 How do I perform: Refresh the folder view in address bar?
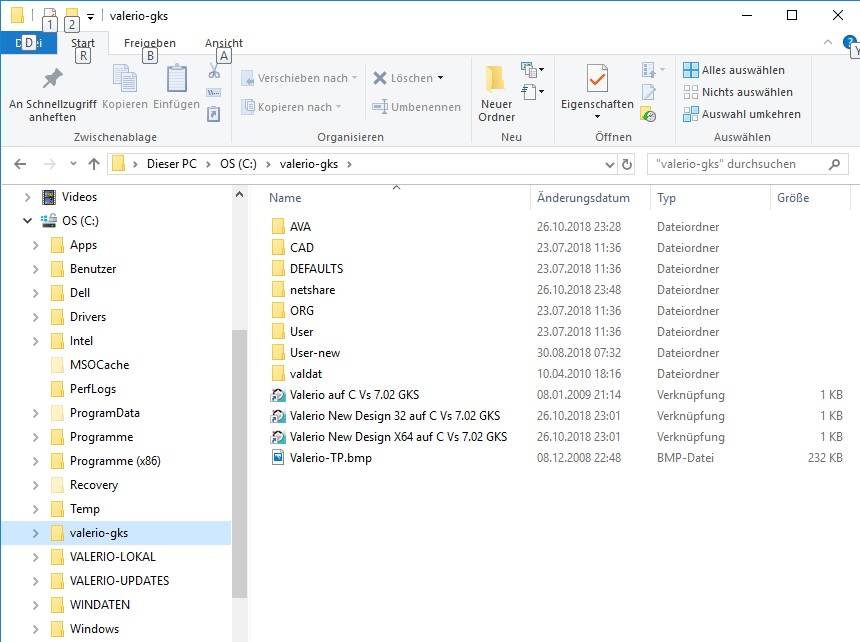(627, 164)
